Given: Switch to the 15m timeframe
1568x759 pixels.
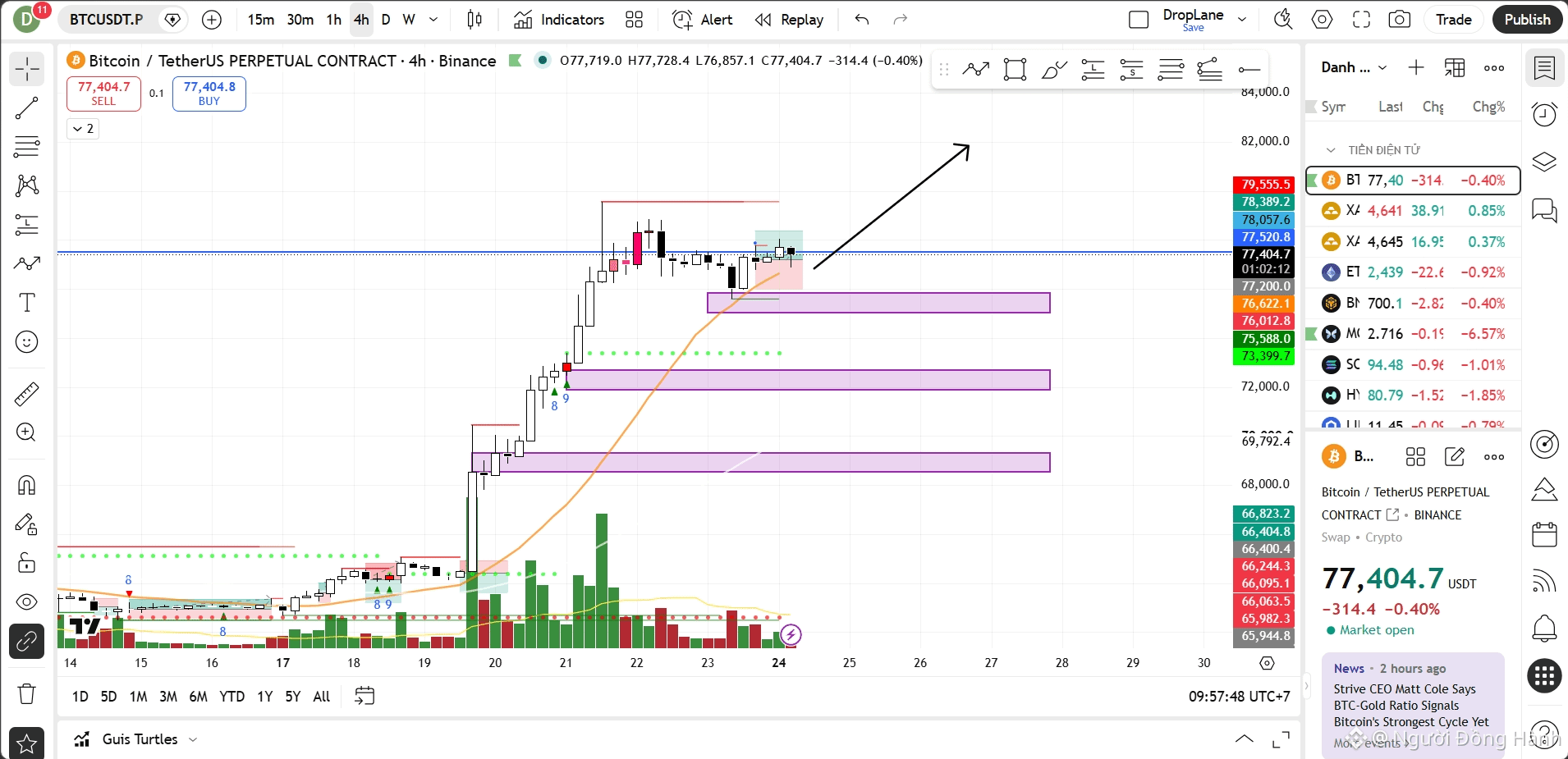Looking at the screenshot, I should click(x=261, y=20).
